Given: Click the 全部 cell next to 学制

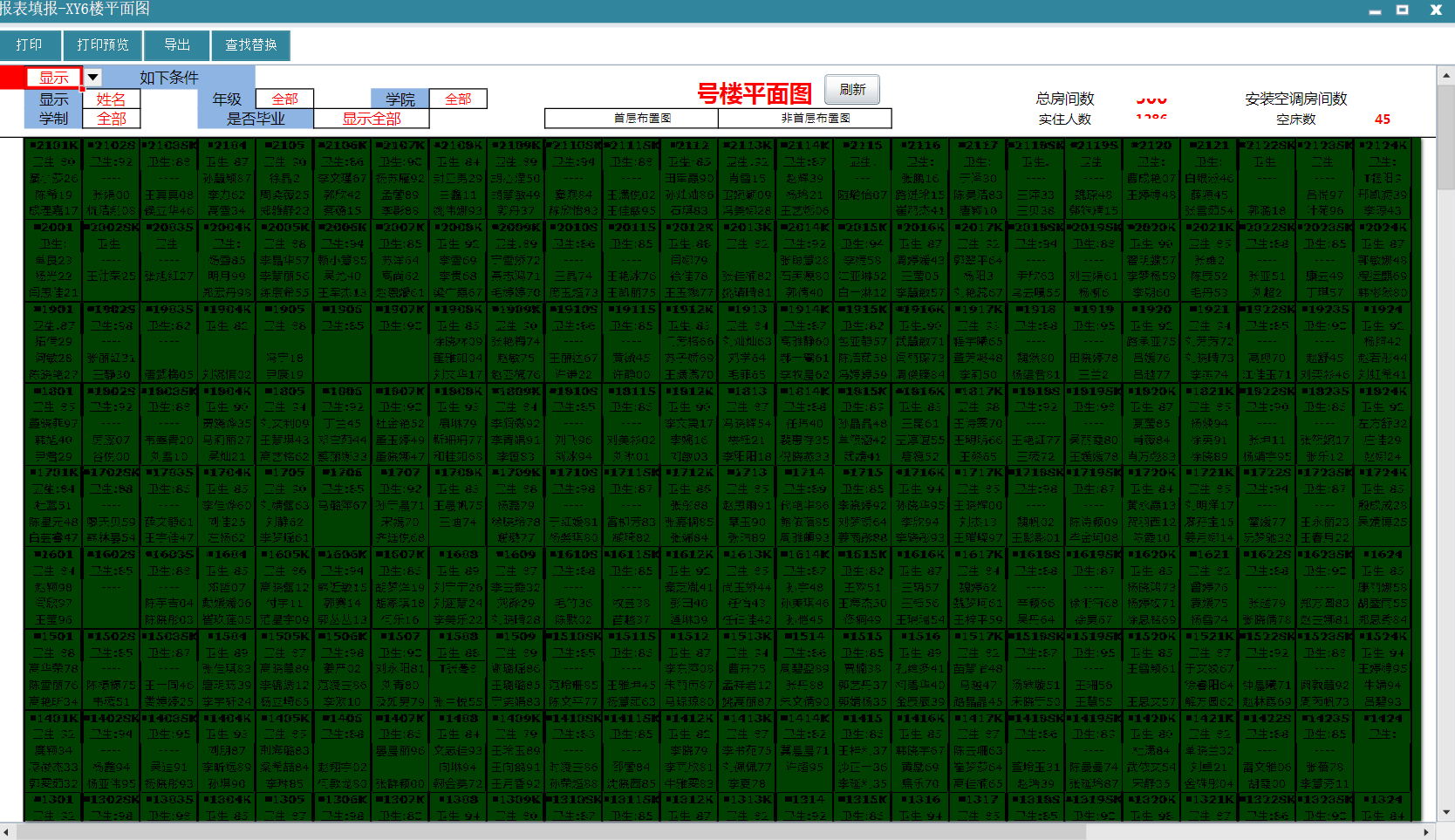Looking at the screenshot, I should [x=111, y=119].
